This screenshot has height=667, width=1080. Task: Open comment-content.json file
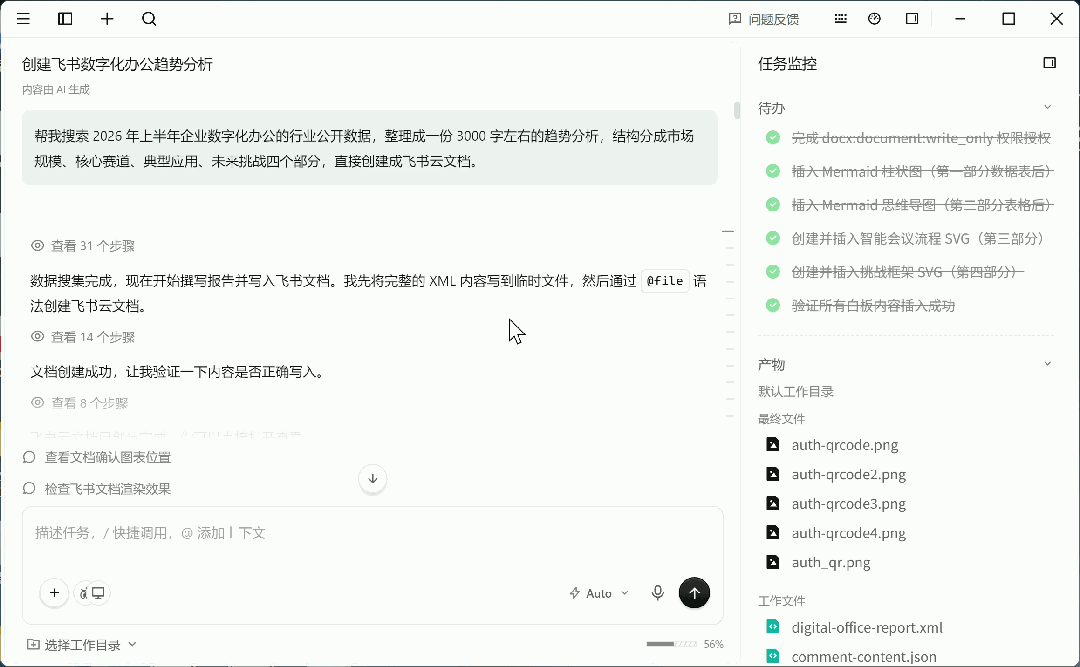point(864,657)
